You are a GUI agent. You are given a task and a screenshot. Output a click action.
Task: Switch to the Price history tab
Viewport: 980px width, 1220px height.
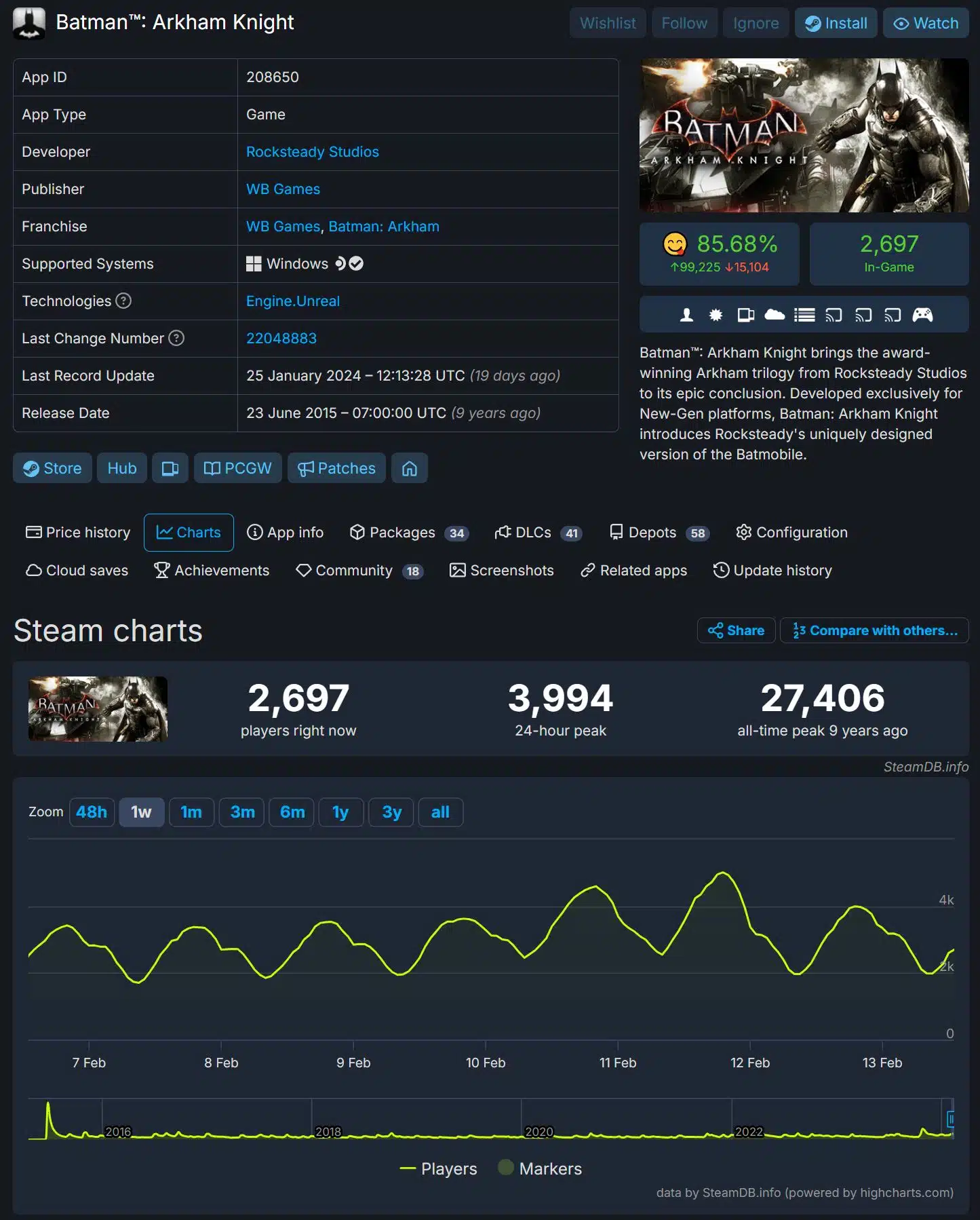pyautogui.click(x=78, y=533)
